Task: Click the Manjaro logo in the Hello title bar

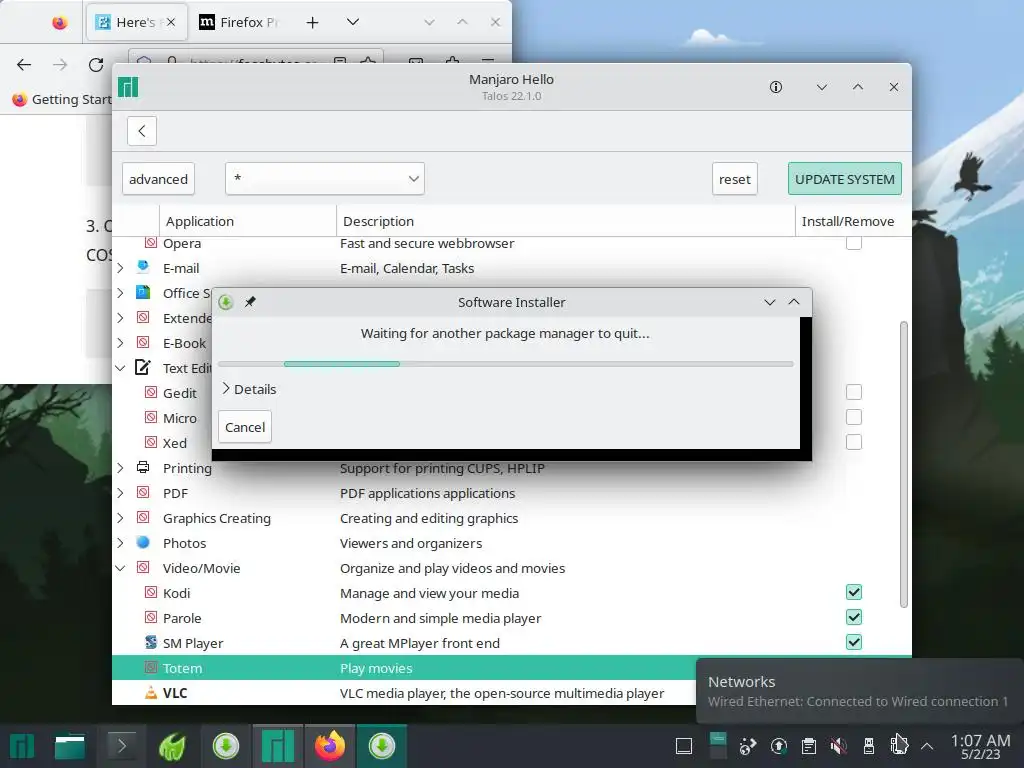Action: tap(128, 87)
